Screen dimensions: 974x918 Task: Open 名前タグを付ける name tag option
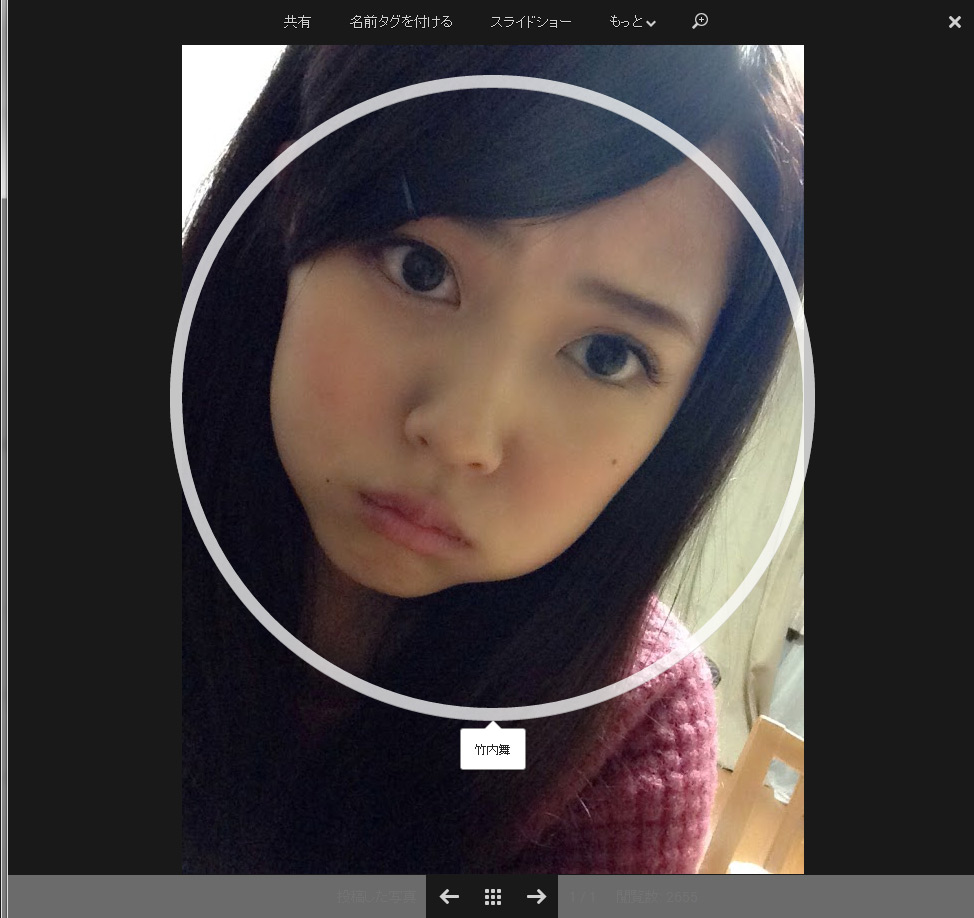[401, 22]
